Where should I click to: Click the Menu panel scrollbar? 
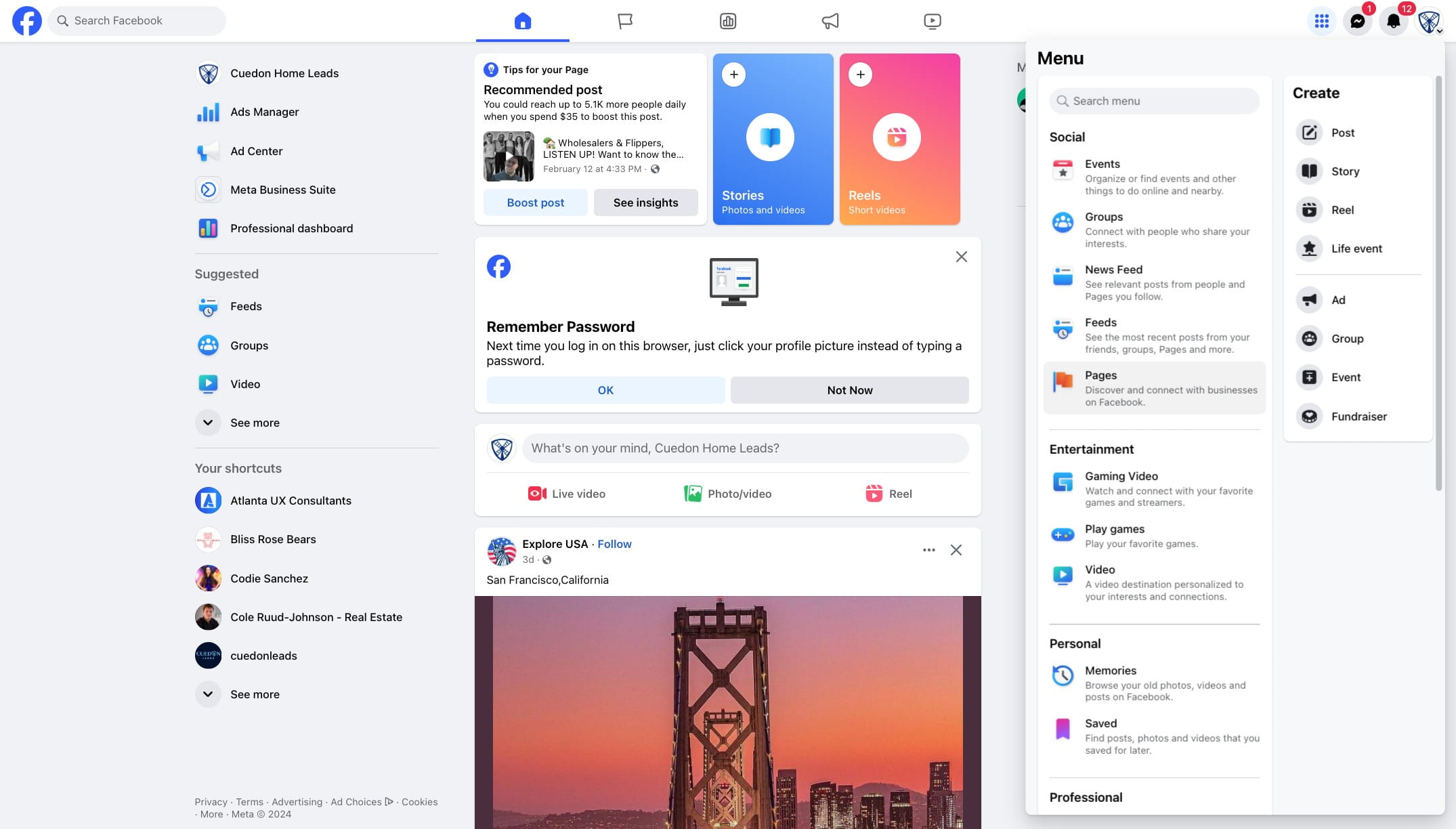click(1439, 283)
